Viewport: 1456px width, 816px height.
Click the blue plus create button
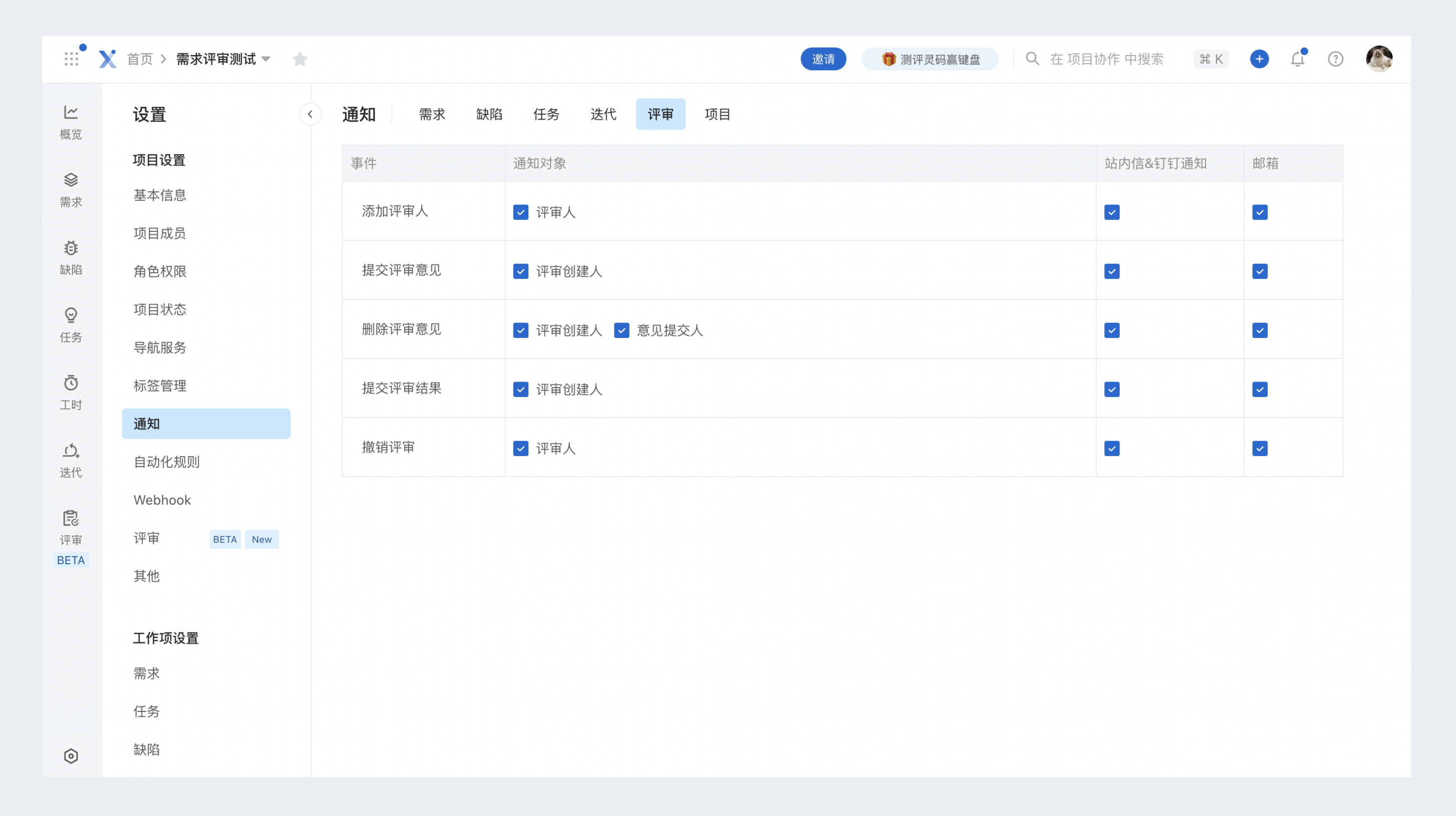click(1259, 59)
